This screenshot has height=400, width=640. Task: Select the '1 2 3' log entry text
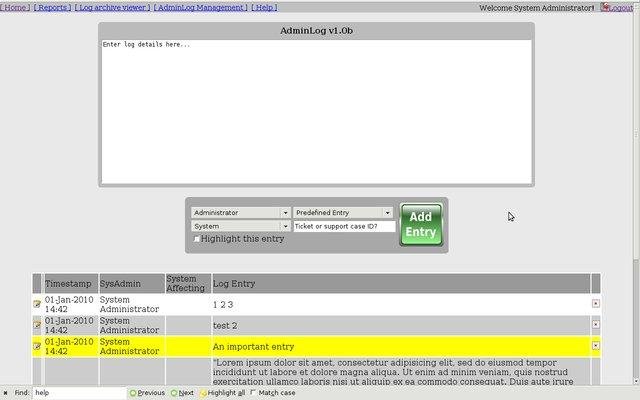click(x=223, y=304)
